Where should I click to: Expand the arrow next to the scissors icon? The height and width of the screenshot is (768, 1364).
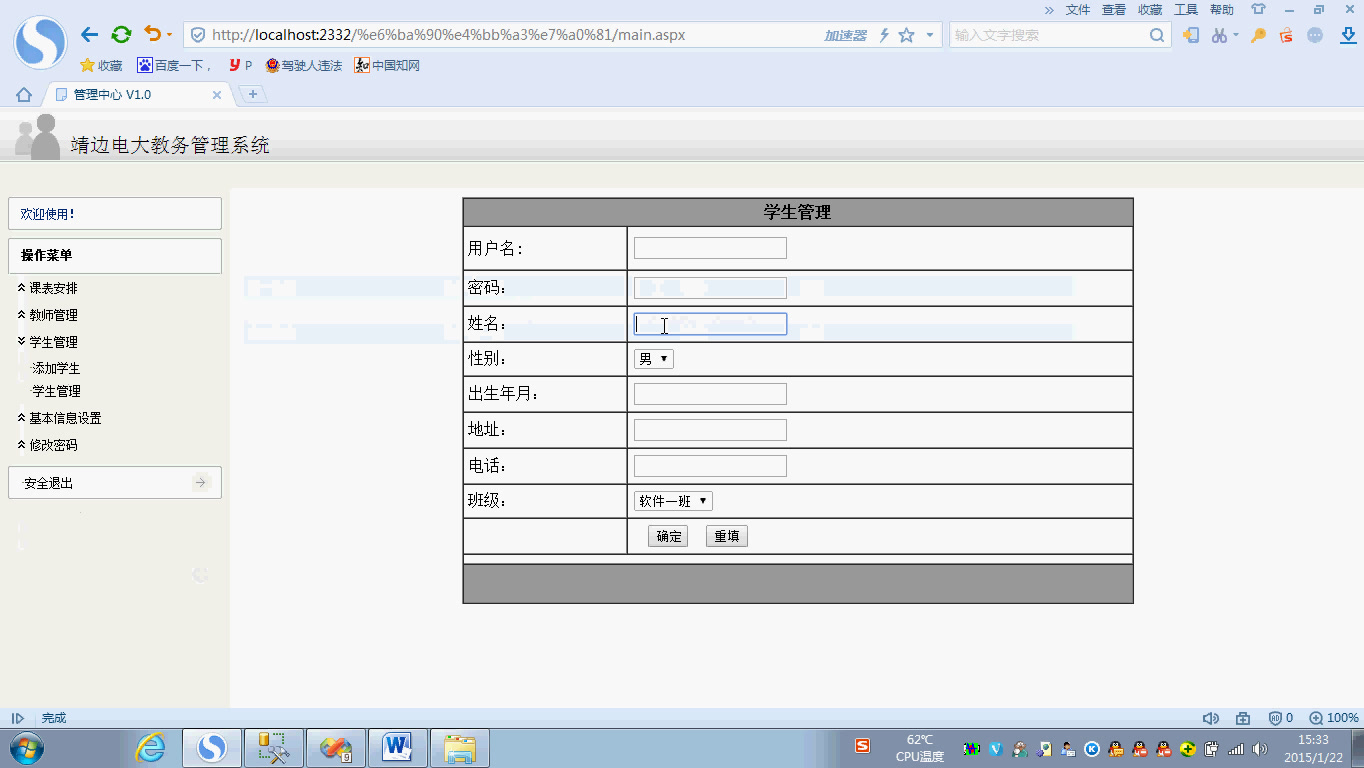pyautogui.click(x=1236, y=33)
